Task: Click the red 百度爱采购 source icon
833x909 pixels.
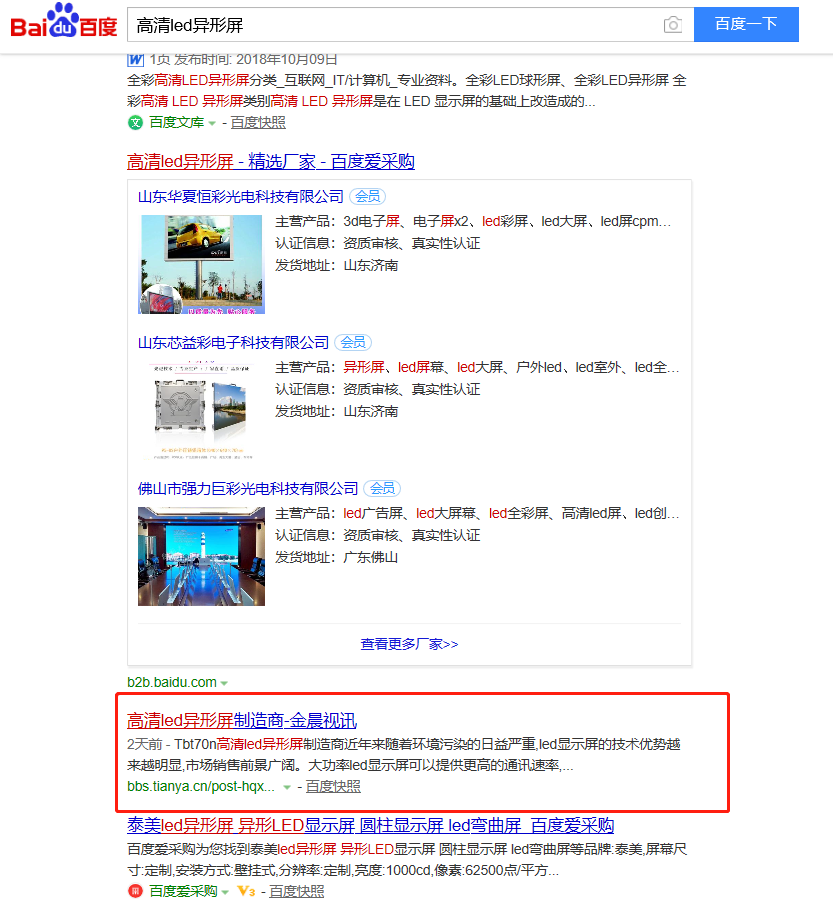Action: [x=135, y=891]
